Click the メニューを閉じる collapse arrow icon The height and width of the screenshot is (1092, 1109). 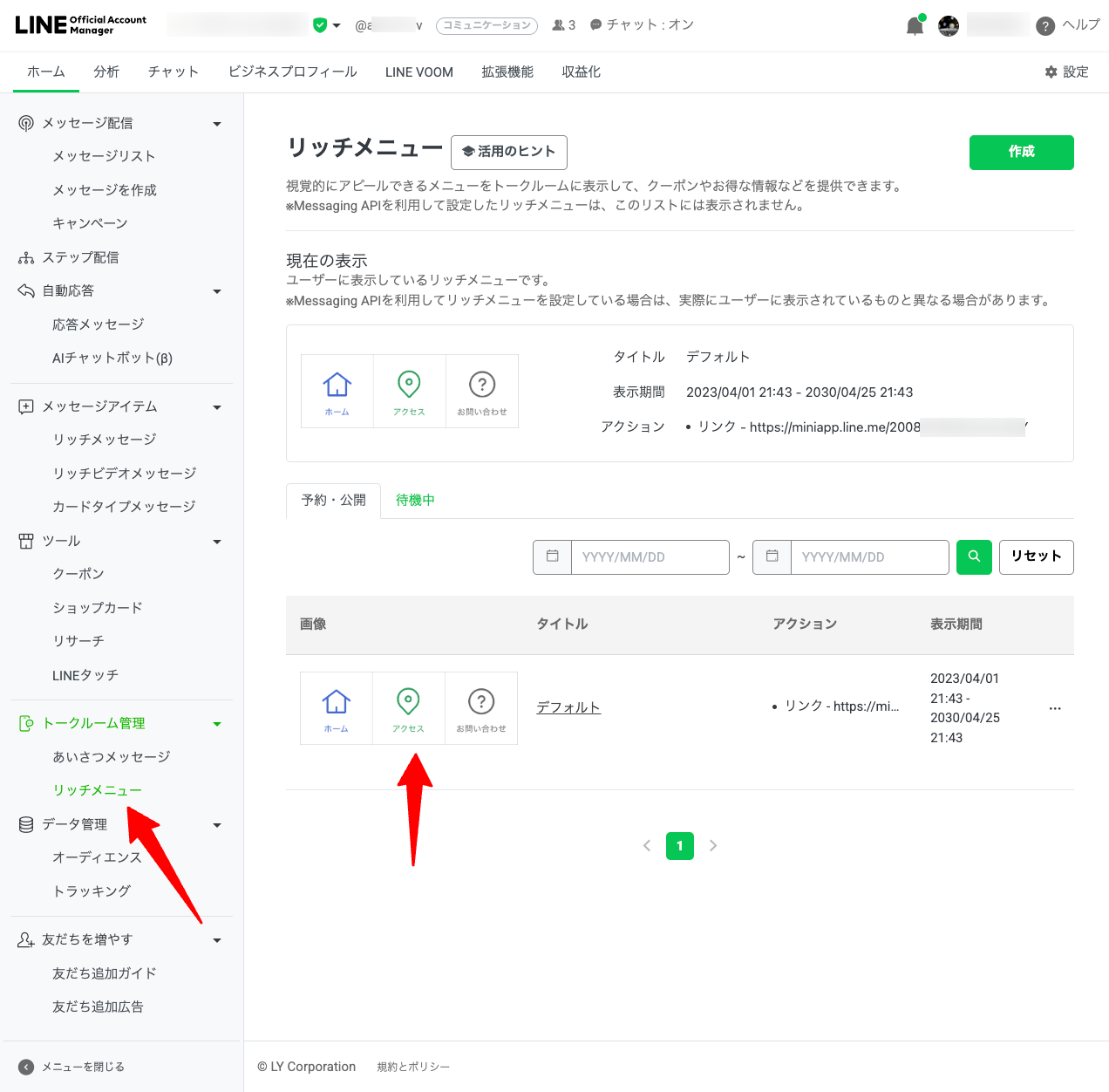26,1067
